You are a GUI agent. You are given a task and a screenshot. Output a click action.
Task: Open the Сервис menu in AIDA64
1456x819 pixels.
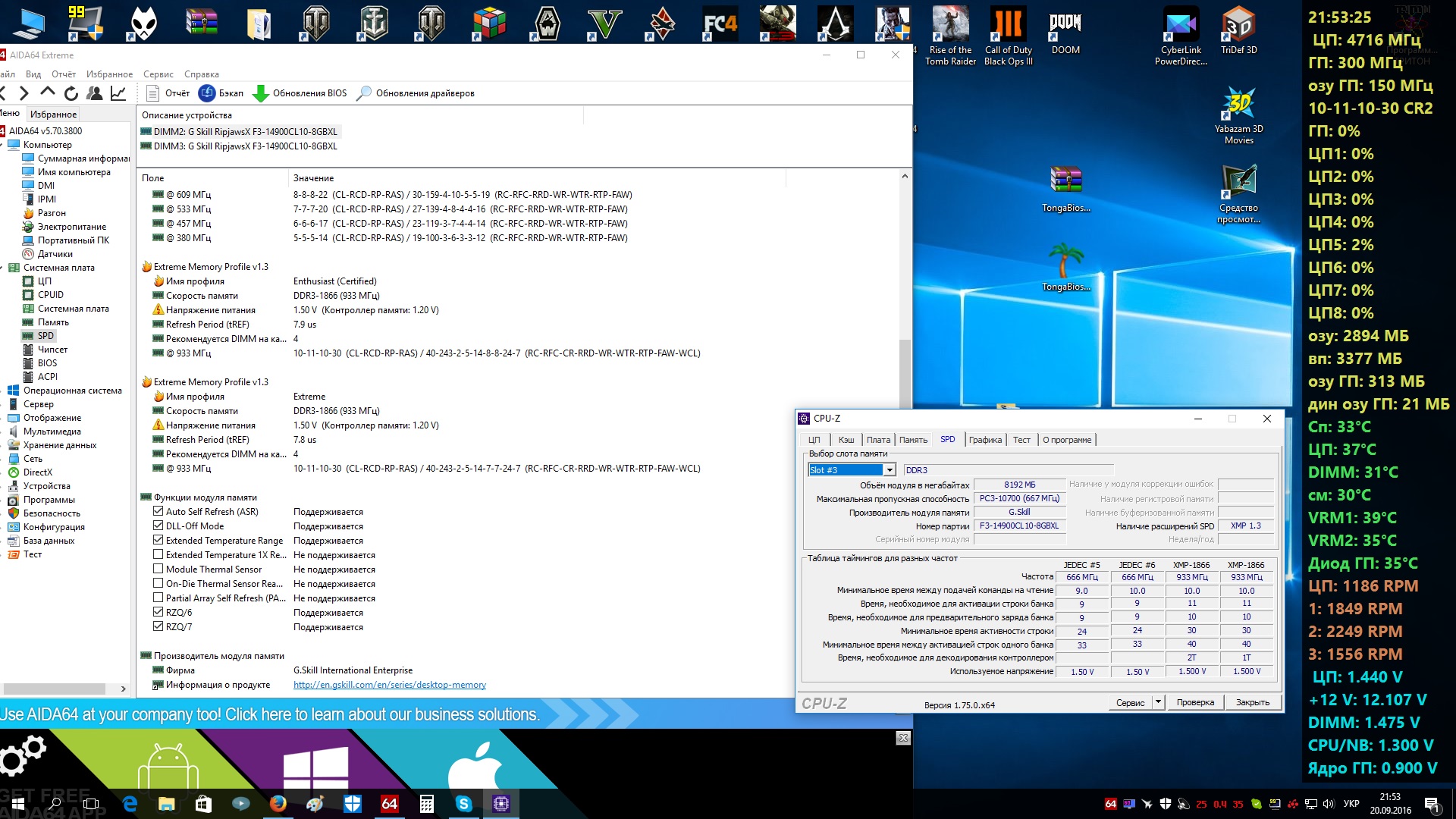coord(158,74)
